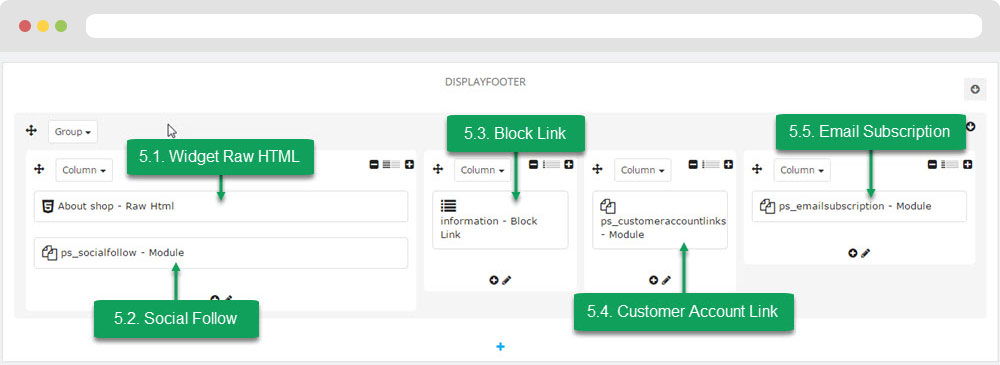This screenshot has height=365, width=1000.
Task: Reduce width of ps_emailsubscription column
Action: 932,164
